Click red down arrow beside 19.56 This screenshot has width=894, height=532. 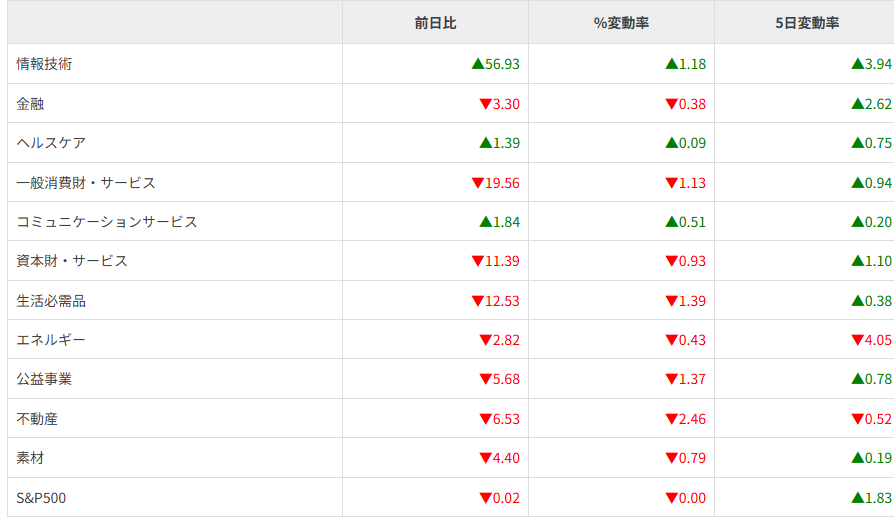477,183
